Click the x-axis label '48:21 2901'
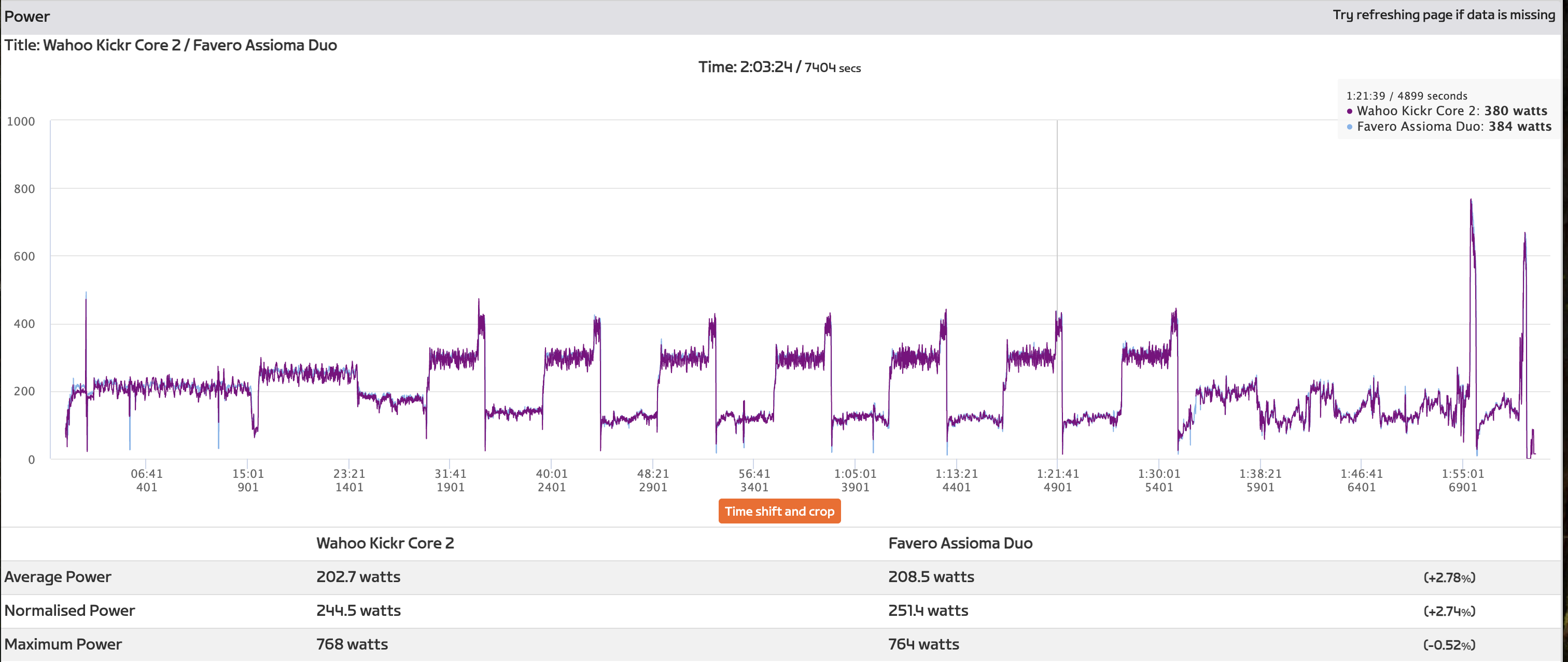 coord(652,480)
